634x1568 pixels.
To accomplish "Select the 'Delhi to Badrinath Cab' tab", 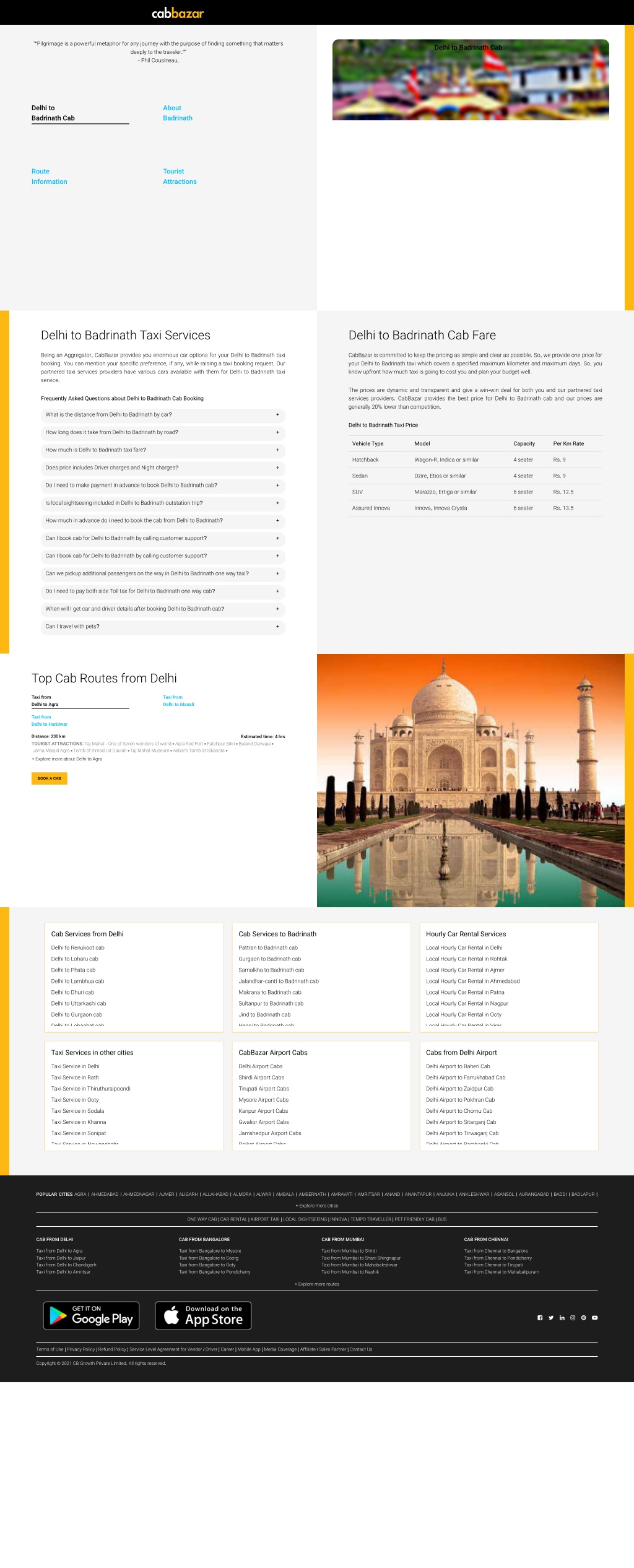I will coord(80,113).
